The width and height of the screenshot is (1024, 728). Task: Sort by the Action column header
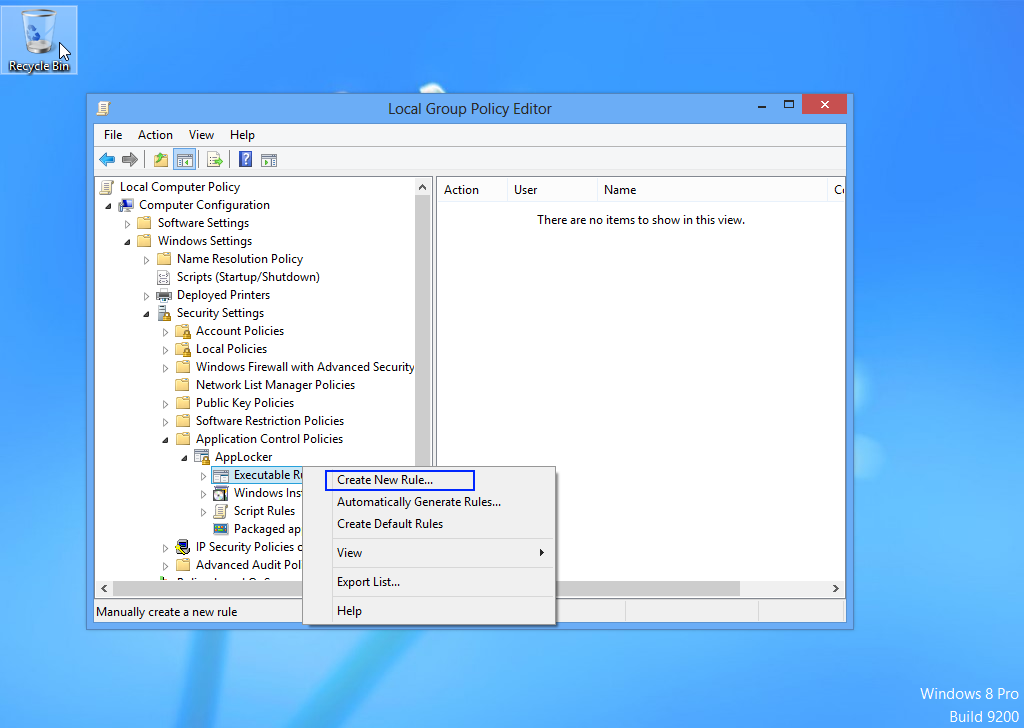coord(472,190)
